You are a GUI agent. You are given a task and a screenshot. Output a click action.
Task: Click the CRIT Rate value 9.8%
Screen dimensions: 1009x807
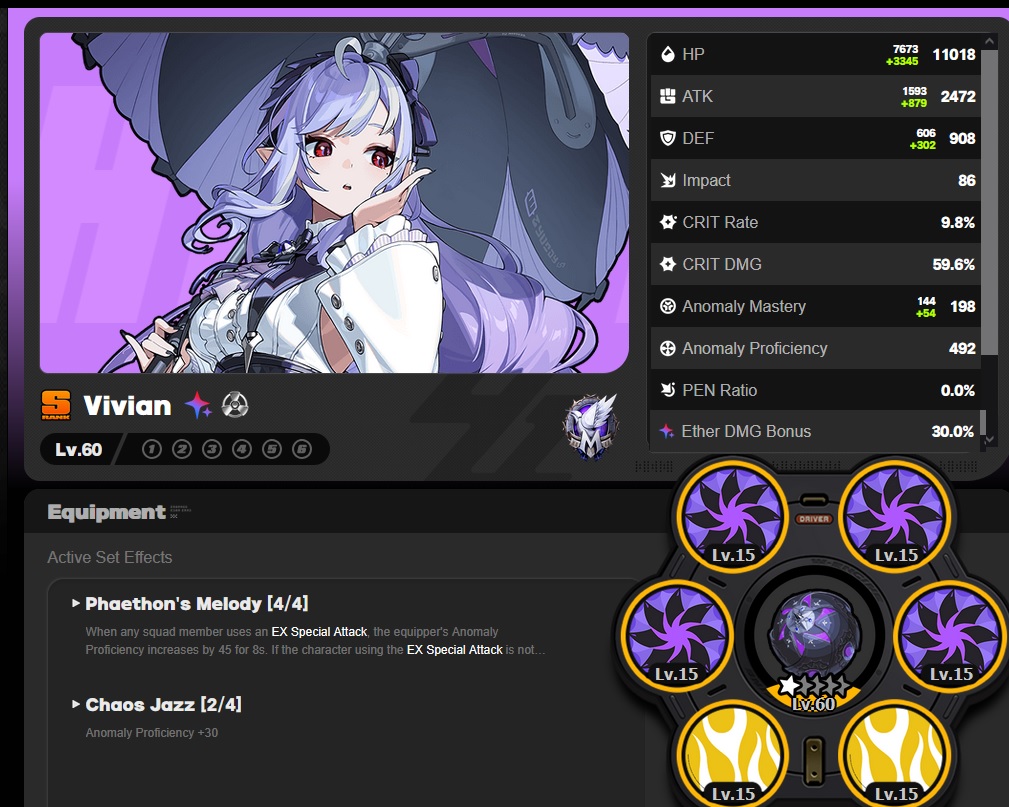(x=958, y=223)
